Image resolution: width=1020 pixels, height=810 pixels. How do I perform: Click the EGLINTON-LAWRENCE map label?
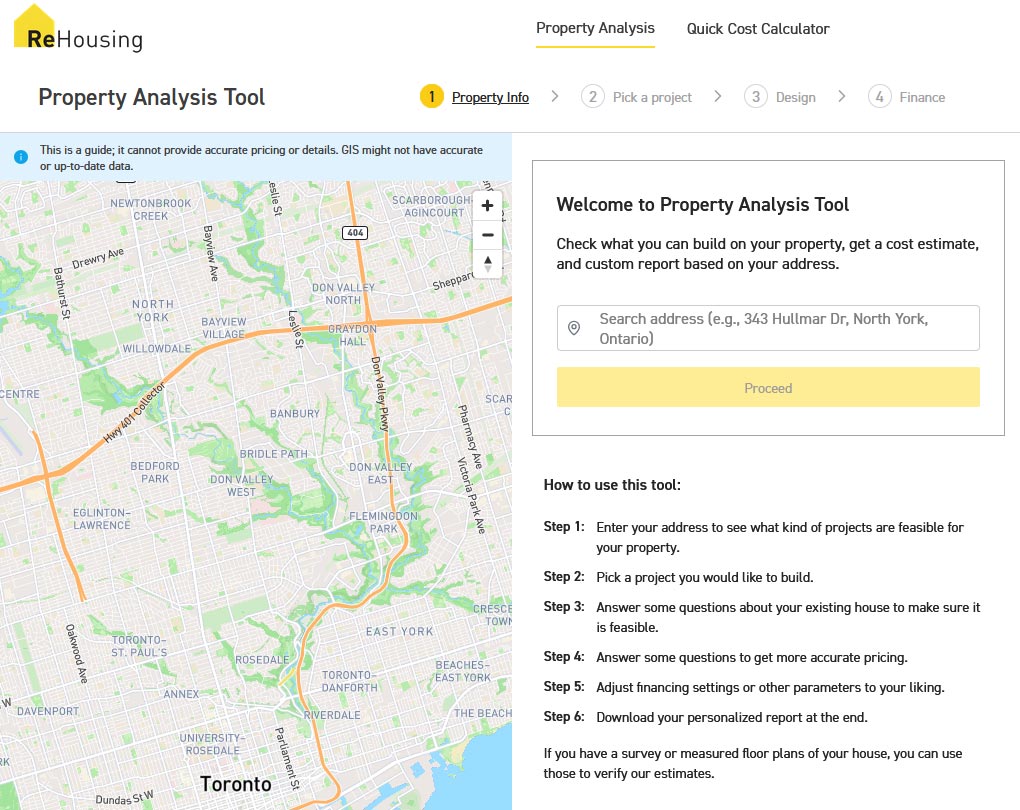pyautogui.click(x=101, y=519)
